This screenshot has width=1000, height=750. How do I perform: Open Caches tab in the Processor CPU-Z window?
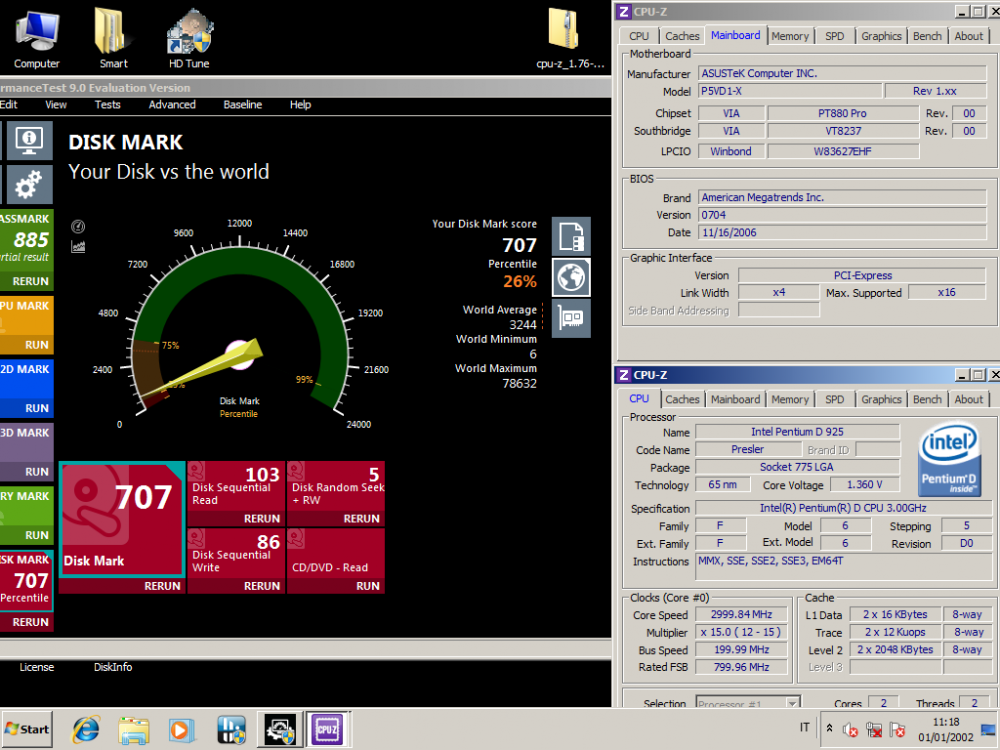click(x=682, y=399)
